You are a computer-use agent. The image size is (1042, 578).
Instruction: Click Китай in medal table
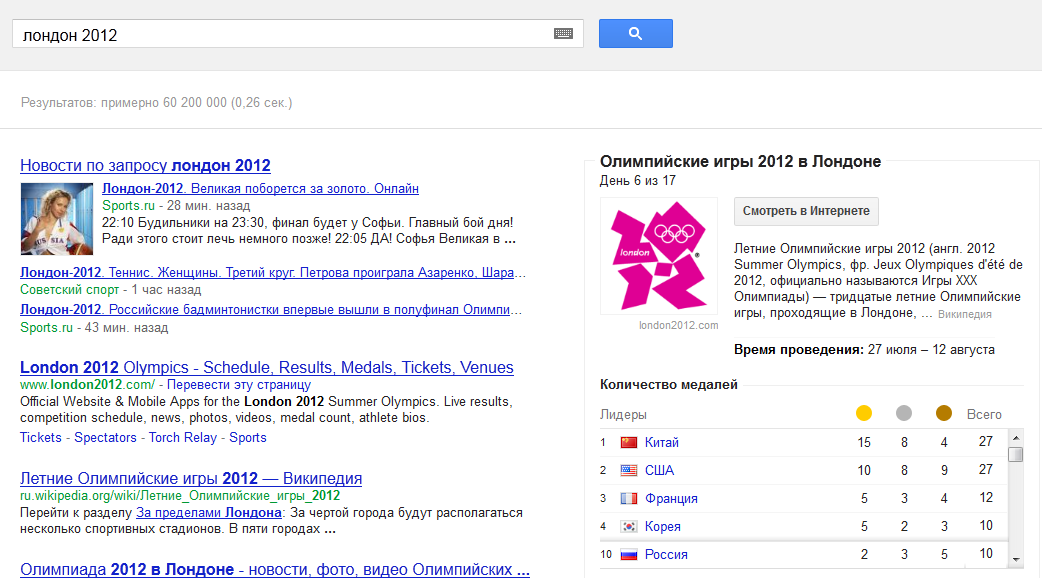tap(662, 442)
